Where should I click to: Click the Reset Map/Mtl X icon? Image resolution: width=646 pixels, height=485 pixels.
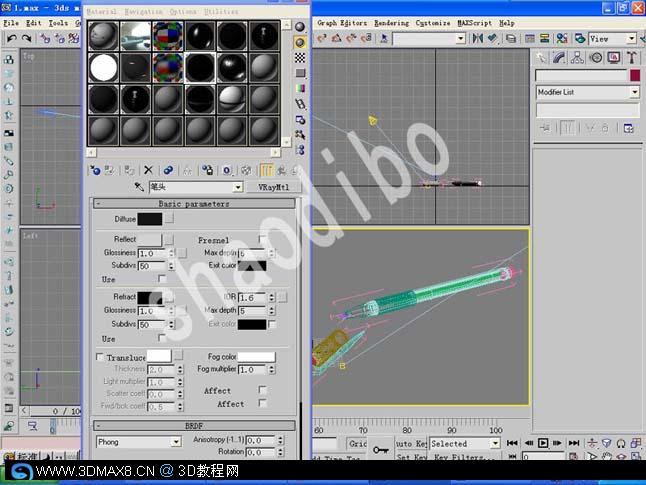(x=148, y=170)
